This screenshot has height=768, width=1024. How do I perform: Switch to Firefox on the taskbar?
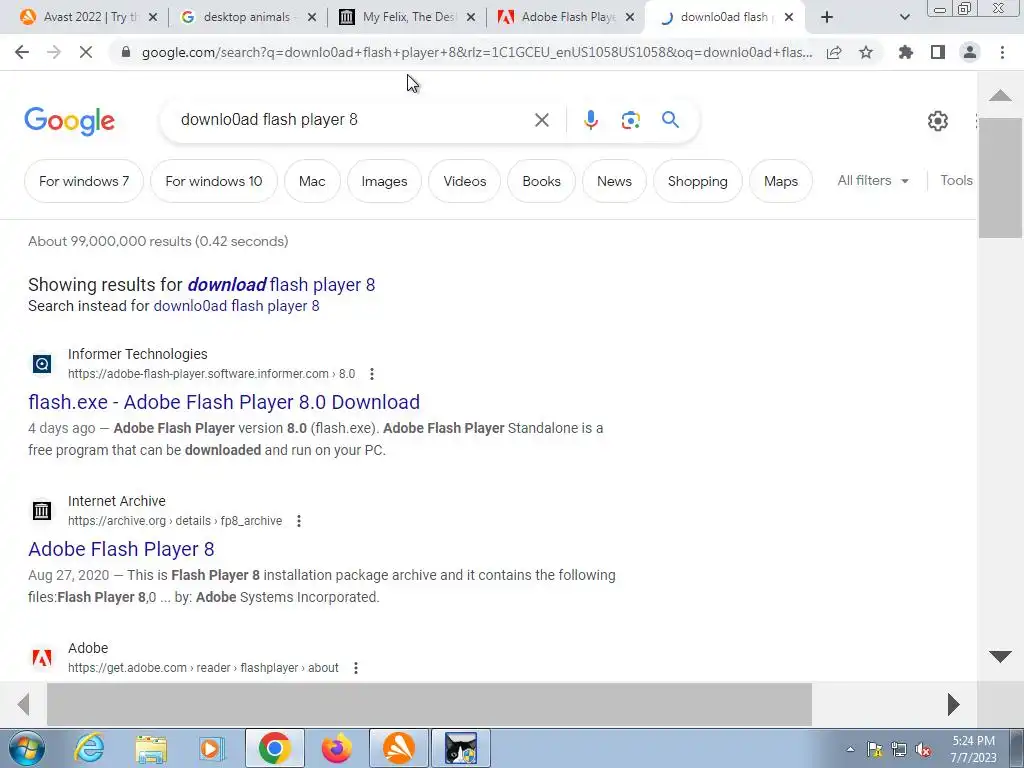(337, 748)
